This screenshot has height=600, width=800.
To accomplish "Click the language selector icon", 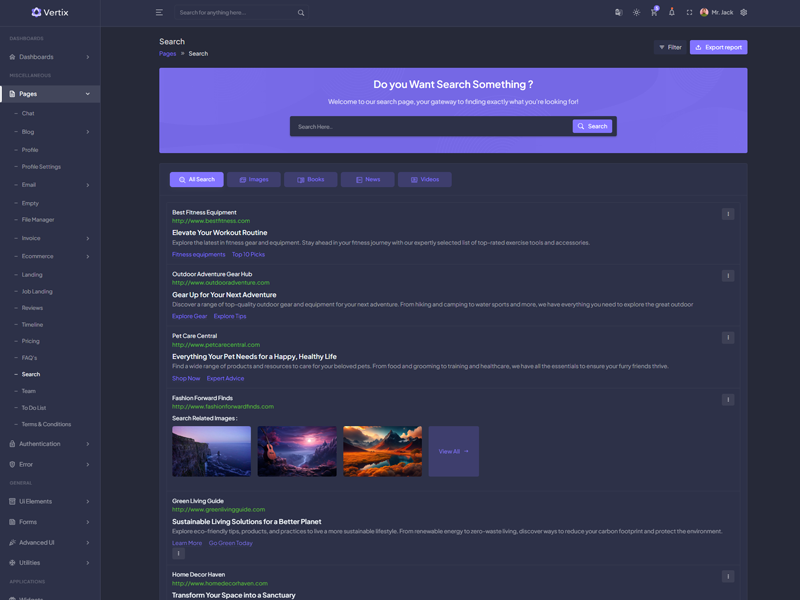I will [x=618, y=13].
